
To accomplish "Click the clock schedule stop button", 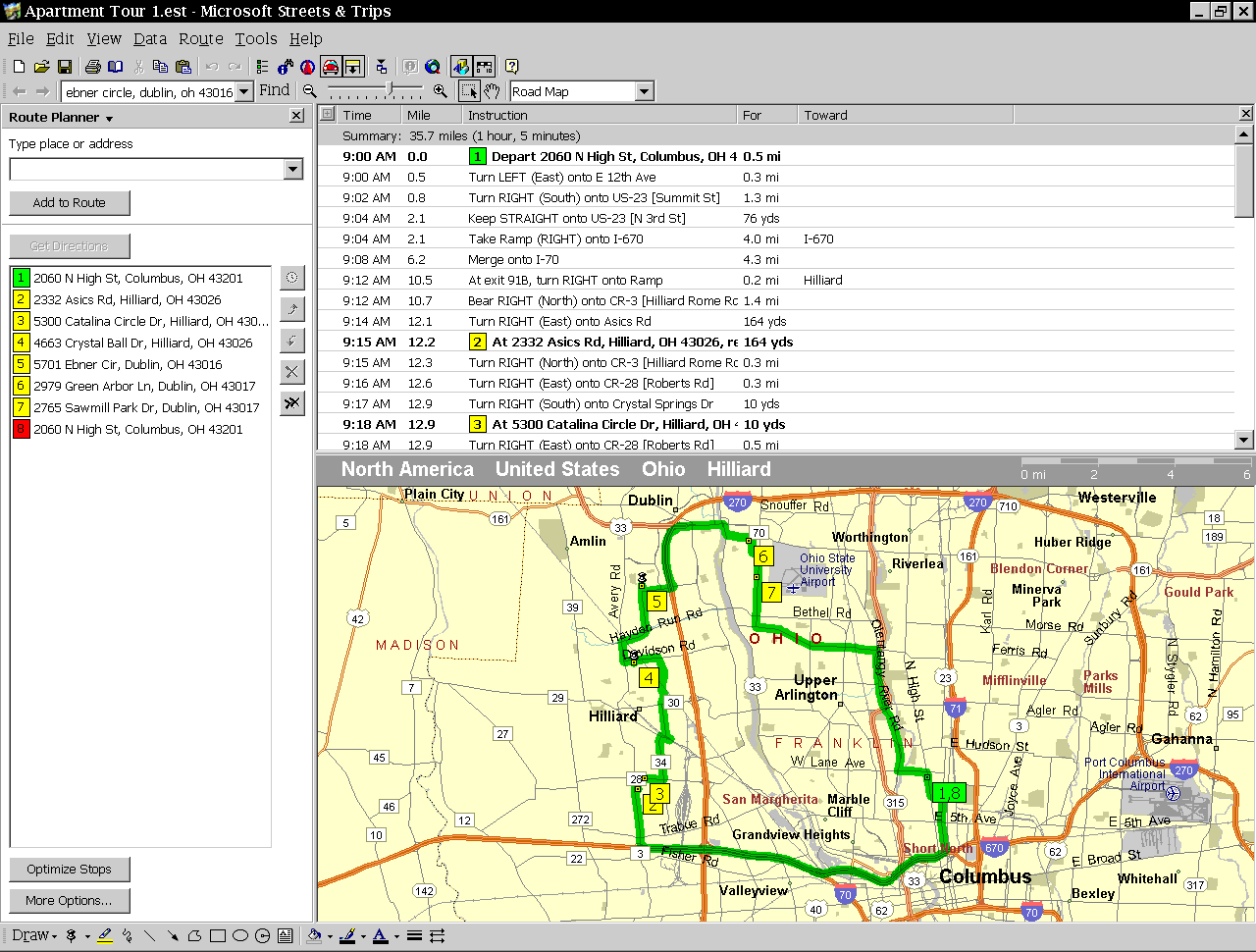I will (292, 278).
